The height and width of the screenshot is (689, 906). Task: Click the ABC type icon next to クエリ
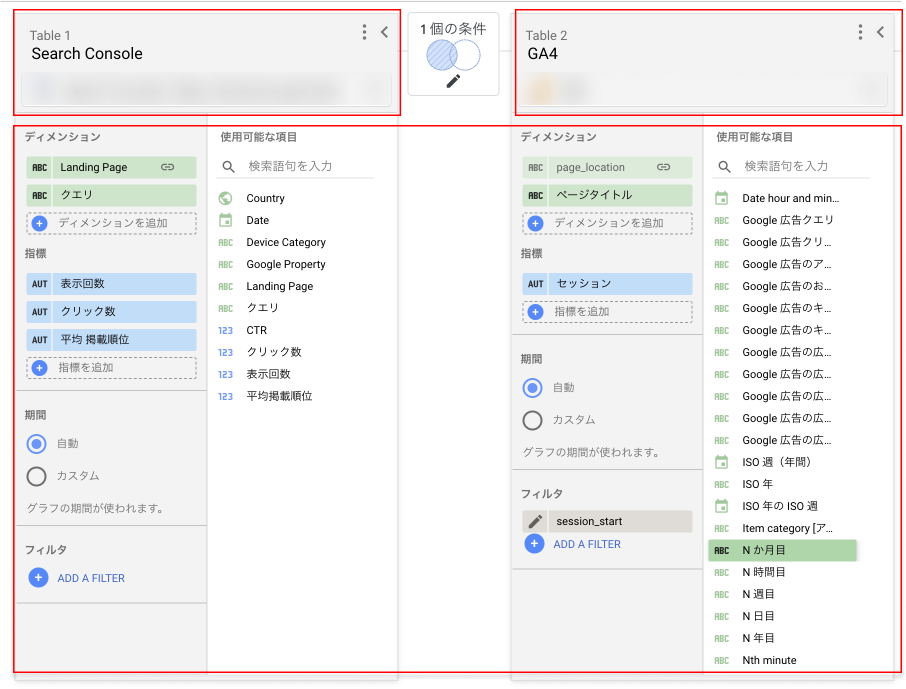tap(38, 196)
